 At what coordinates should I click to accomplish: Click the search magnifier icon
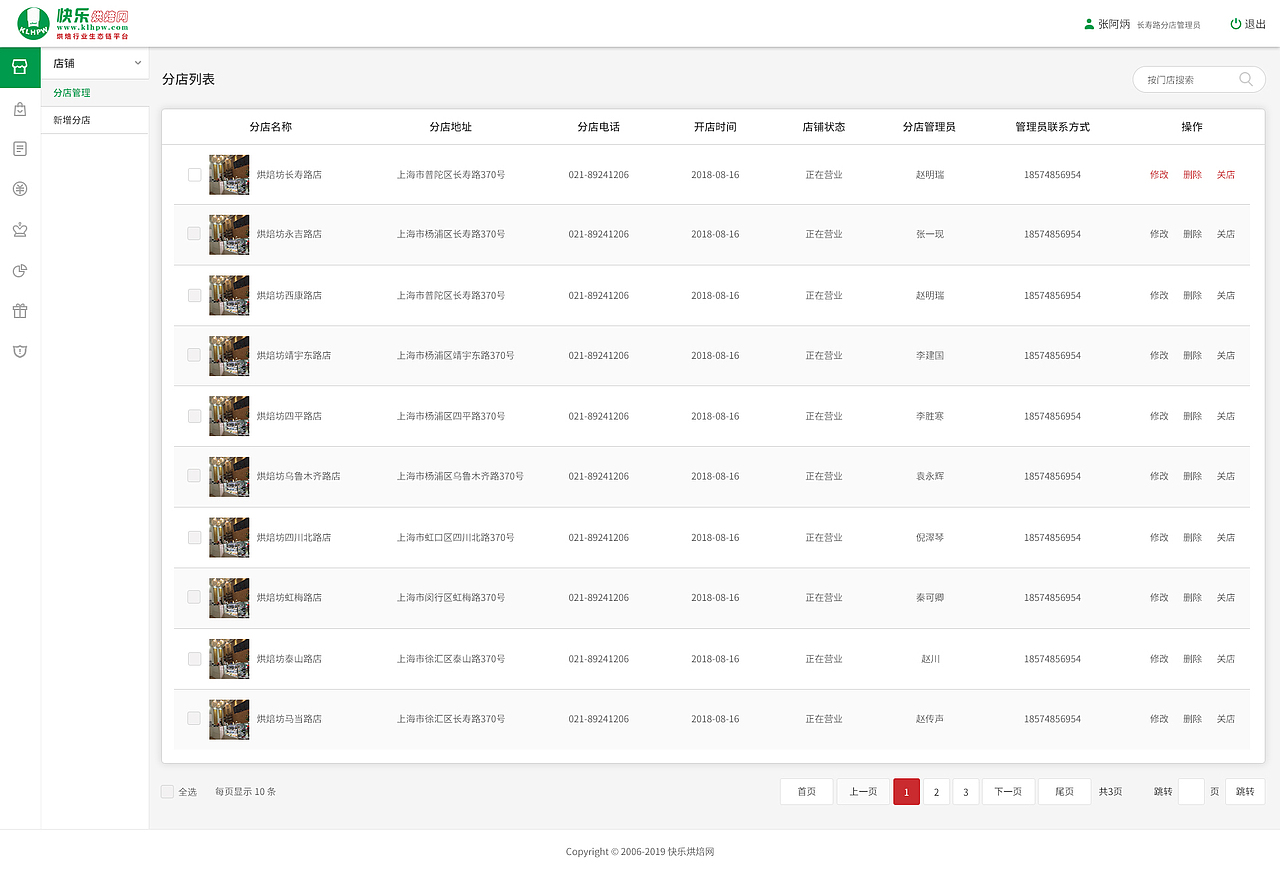coord(1246,79)
